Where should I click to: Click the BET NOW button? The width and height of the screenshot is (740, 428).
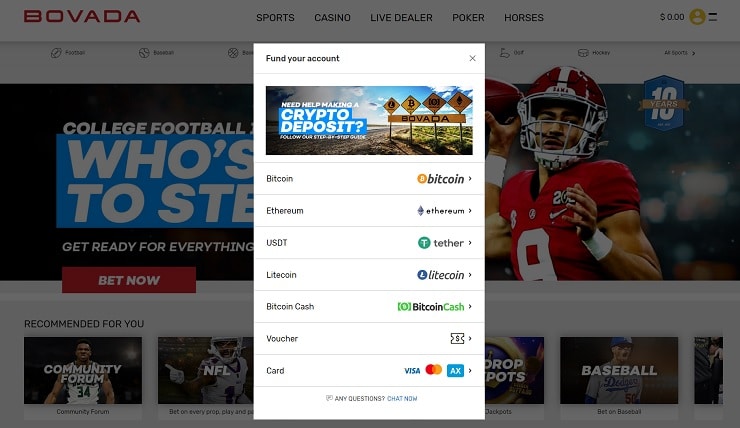[x=129, y=280]
